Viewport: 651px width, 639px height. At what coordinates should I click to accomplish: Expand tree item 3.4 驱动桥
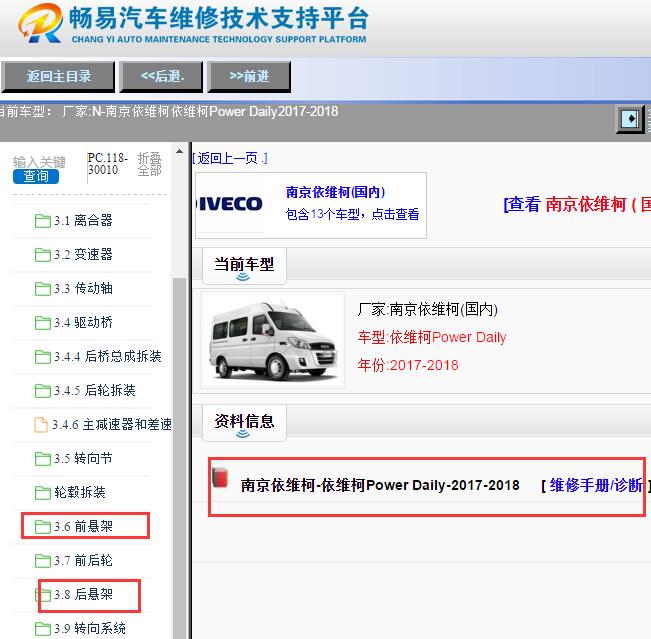83,323
